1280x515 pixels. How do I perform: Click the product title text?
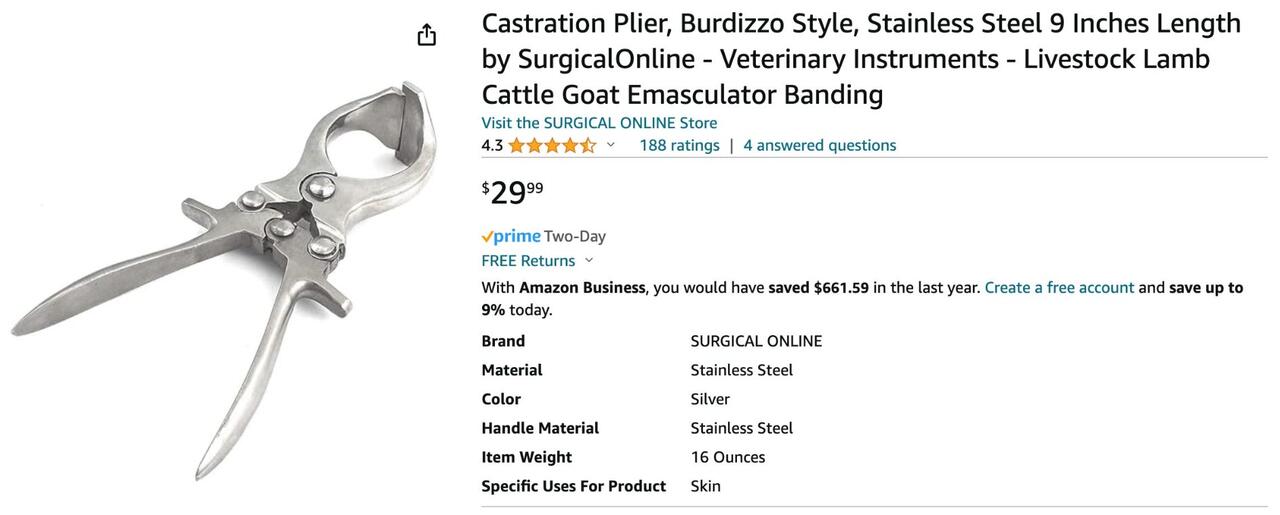pyautogui.click(x=860, y=58)
